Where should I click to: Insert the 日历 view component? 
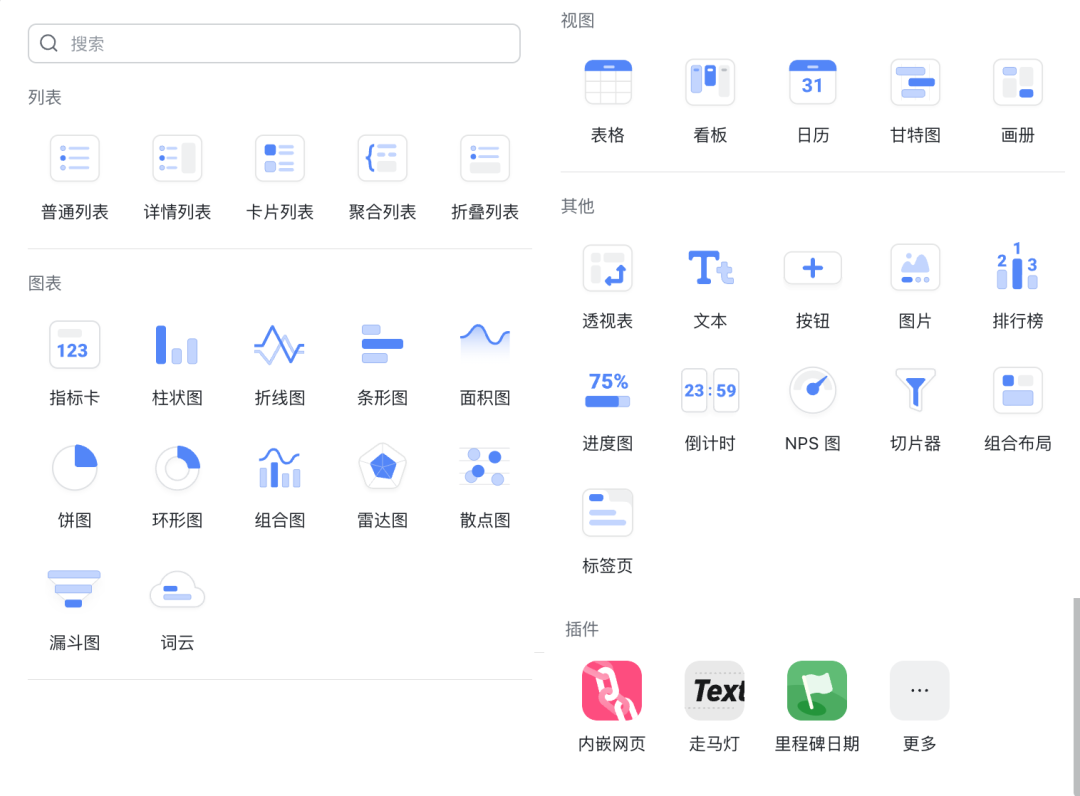[x=812, y=82]
